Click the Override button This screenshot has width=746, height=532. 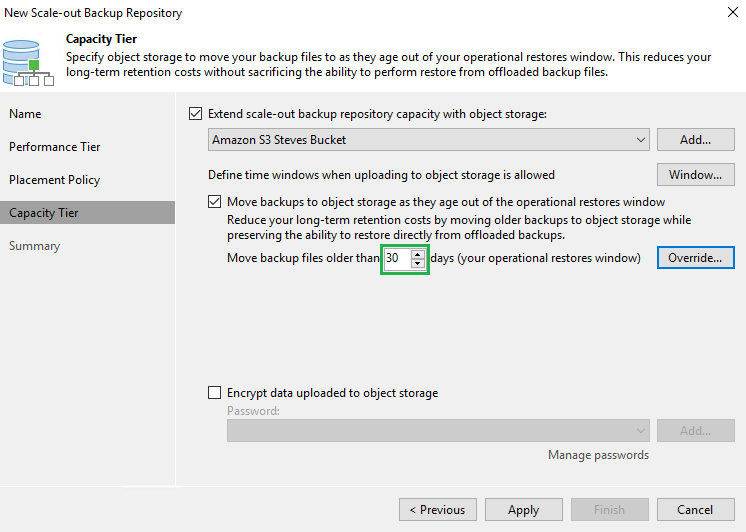[695, 258]
